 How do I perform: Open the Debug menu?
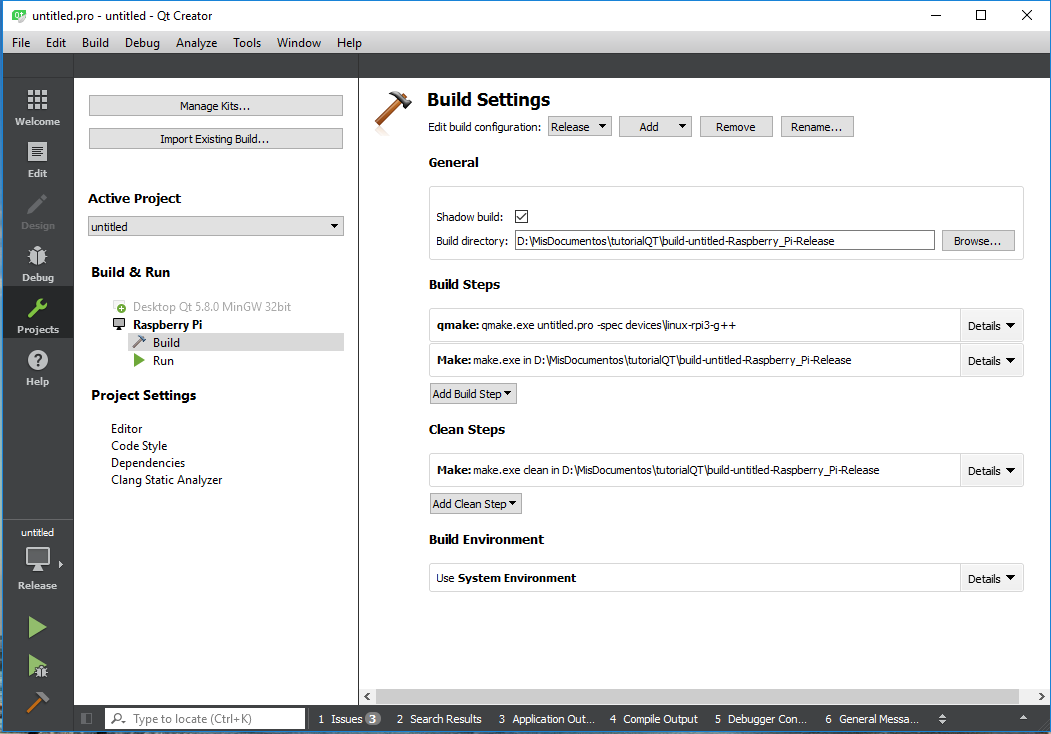click(x=142, y=43)
